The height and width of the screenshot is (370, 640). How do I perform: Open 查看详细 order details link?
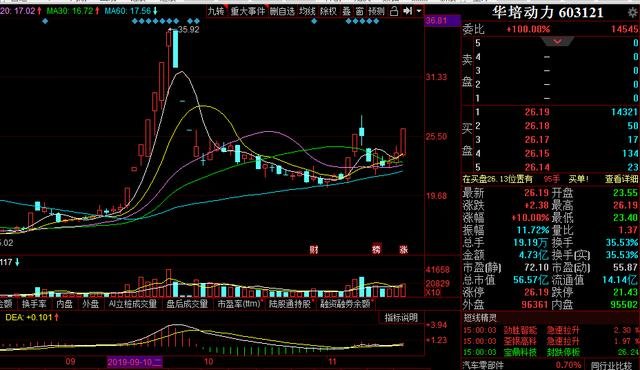click(x=622, y=179)
